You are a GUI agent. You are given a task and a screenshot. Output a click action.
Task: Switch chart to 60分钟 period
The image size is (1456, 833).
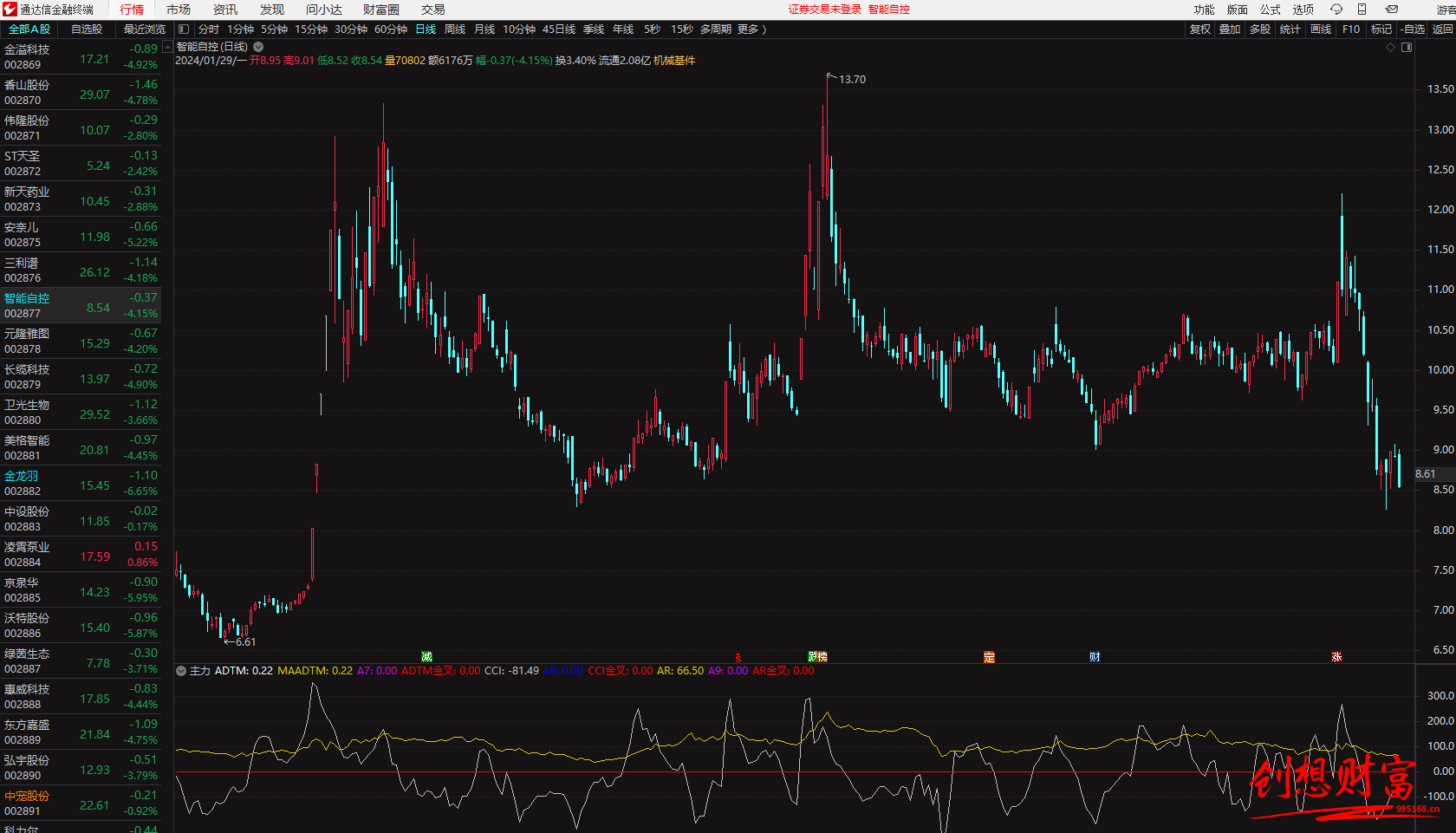tap(391, 29)
